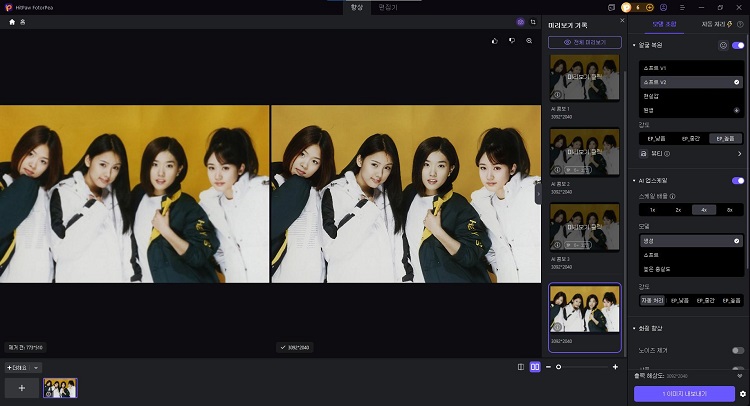
Task: Click the export 1 image button
Action: pos(684,394)
